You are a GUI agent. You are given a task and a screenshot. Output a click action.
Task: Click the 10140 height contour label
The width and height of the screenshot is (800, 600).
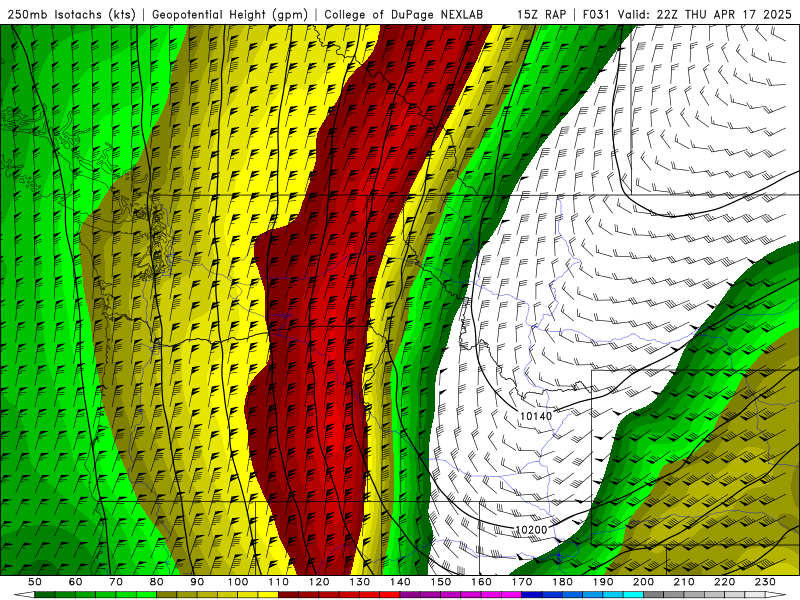[x=536, y=416]
